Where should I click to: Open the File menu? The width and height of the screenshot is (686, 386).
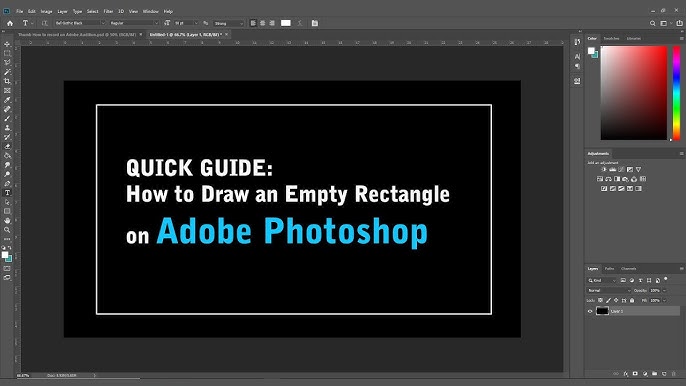pyautogui.click(x=19, y=11)
